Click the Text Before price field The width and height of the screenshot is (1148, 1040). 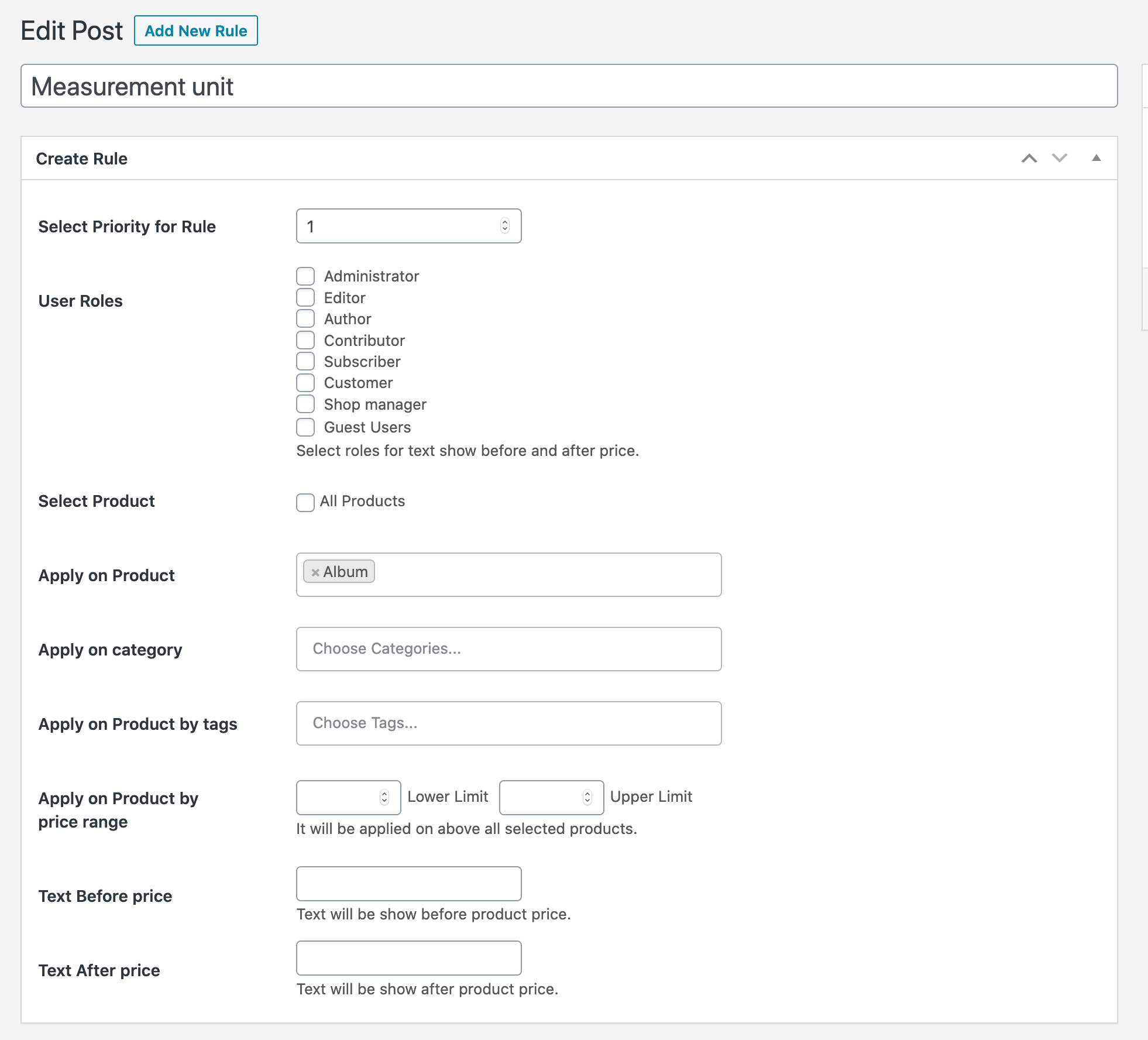(x=408, y=884)
